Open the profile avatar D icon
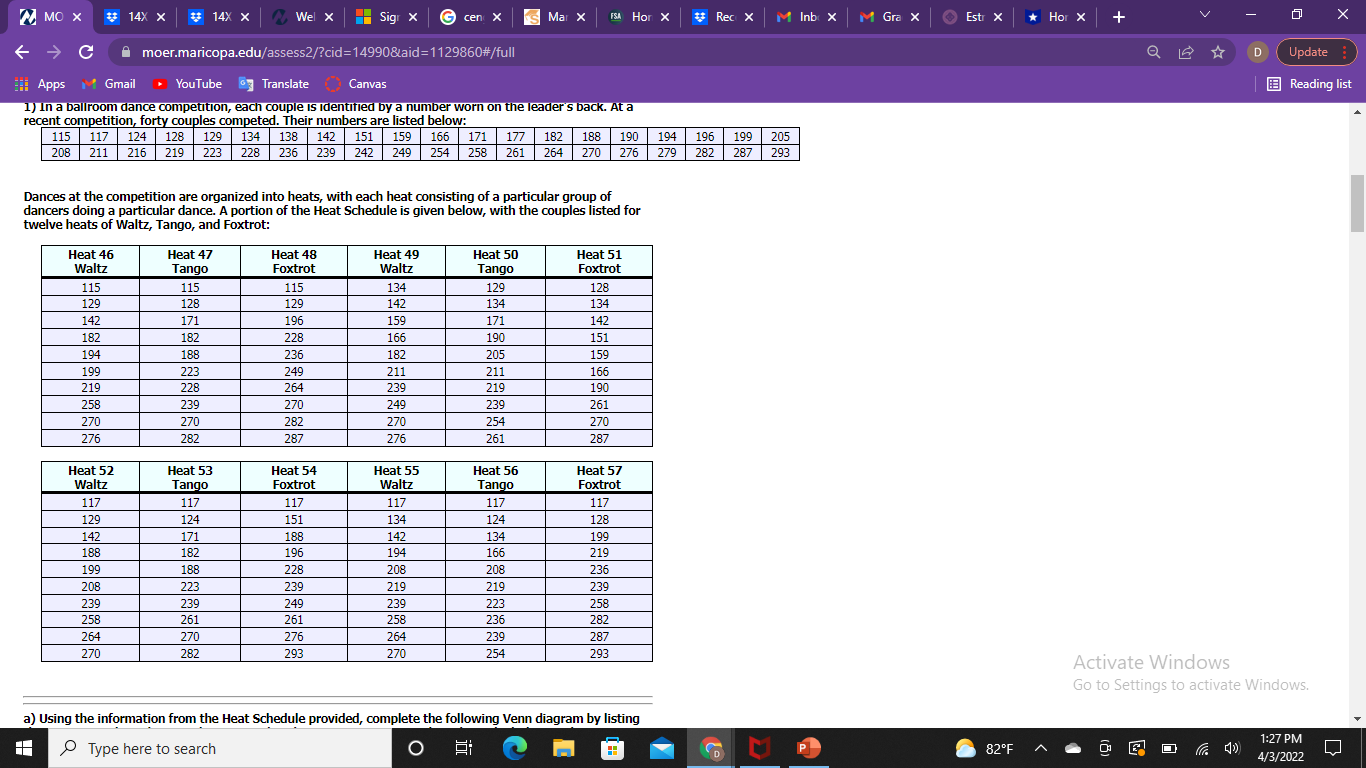Screen dimensions: 1366x768 (1260, 52)
